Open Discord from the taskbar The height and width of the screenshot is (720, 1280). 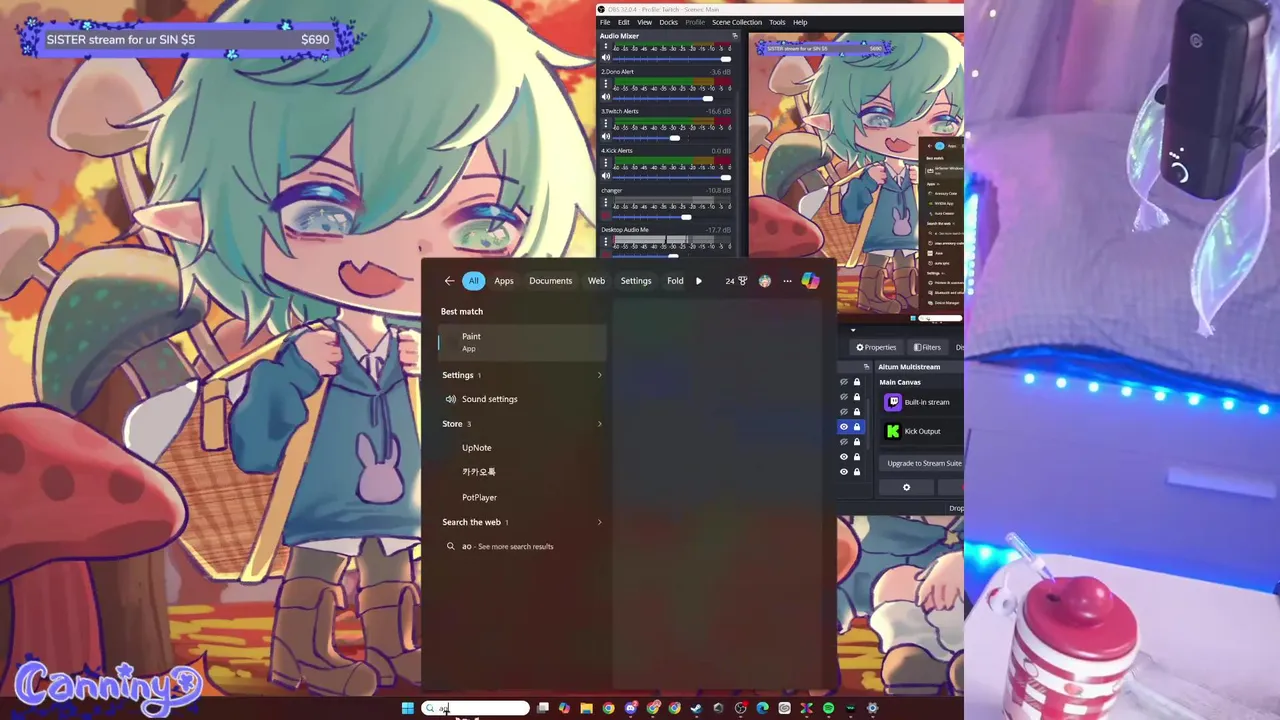(x=631, y=708)
